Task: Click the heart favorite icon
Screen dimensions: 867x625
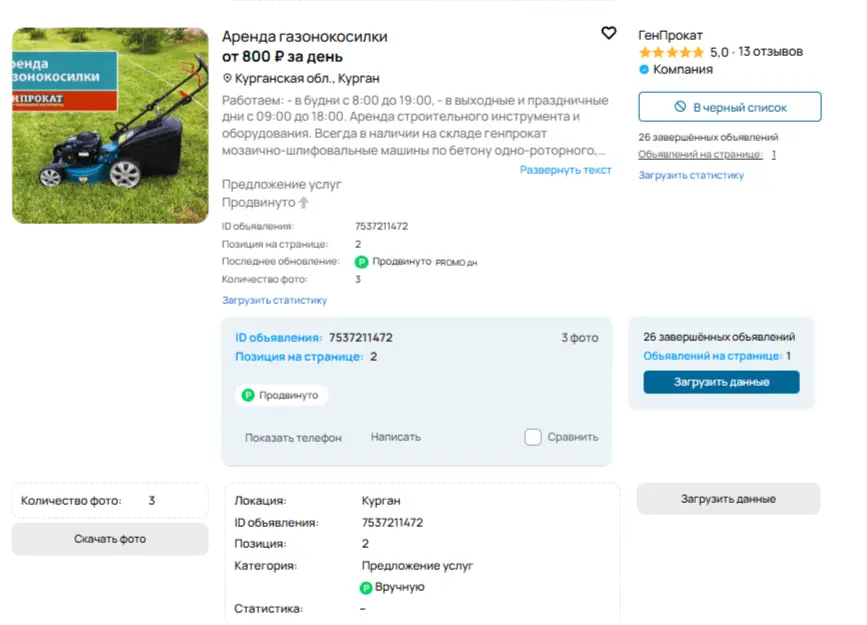Action: point(608,34)
